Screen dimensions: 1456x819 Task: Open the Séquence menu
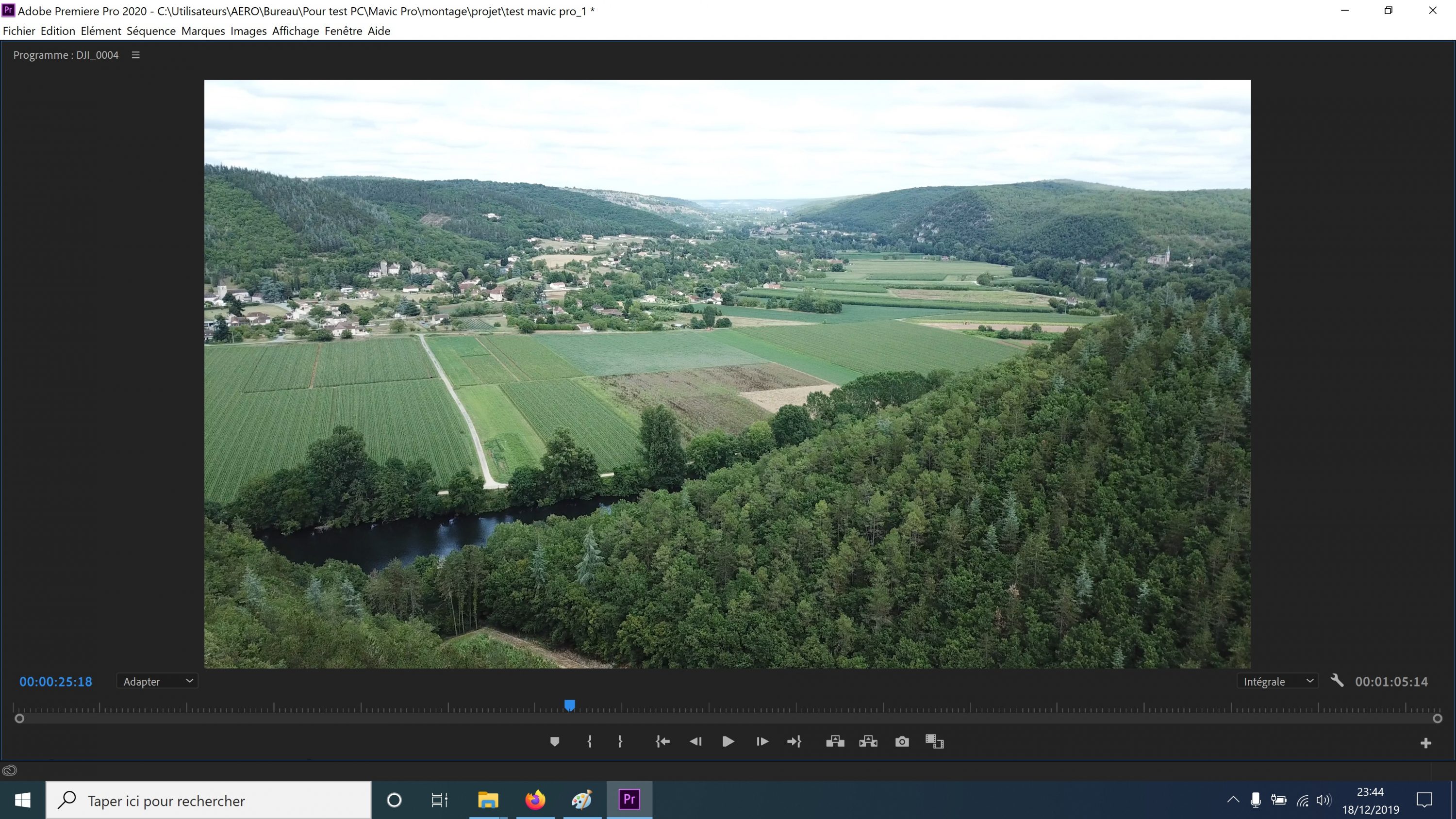click(151, 31)
